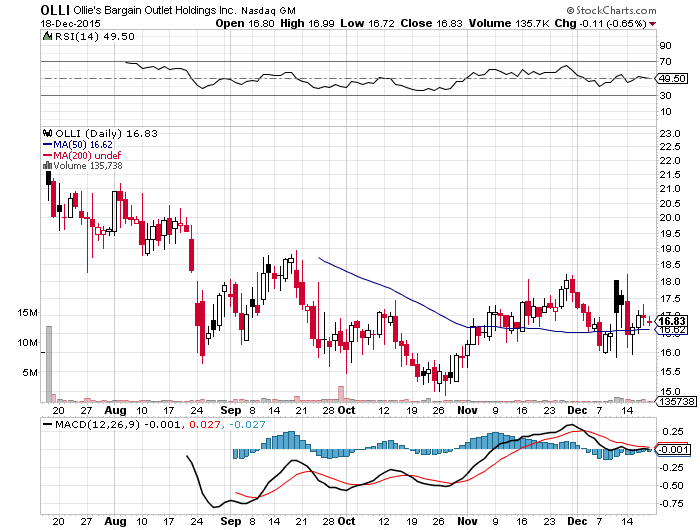Click the High 16.99 value
700x530 pixels.
(307, 23)
